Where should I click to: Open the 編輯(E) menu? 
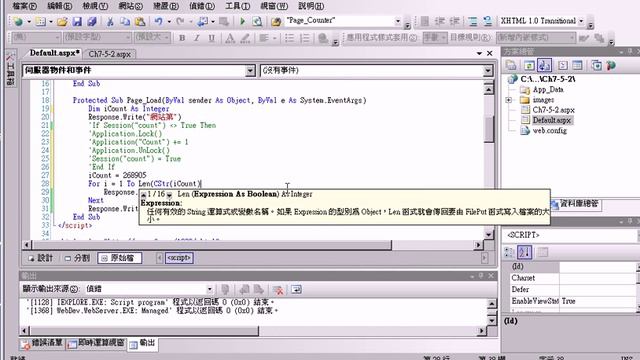coord(60,6)
